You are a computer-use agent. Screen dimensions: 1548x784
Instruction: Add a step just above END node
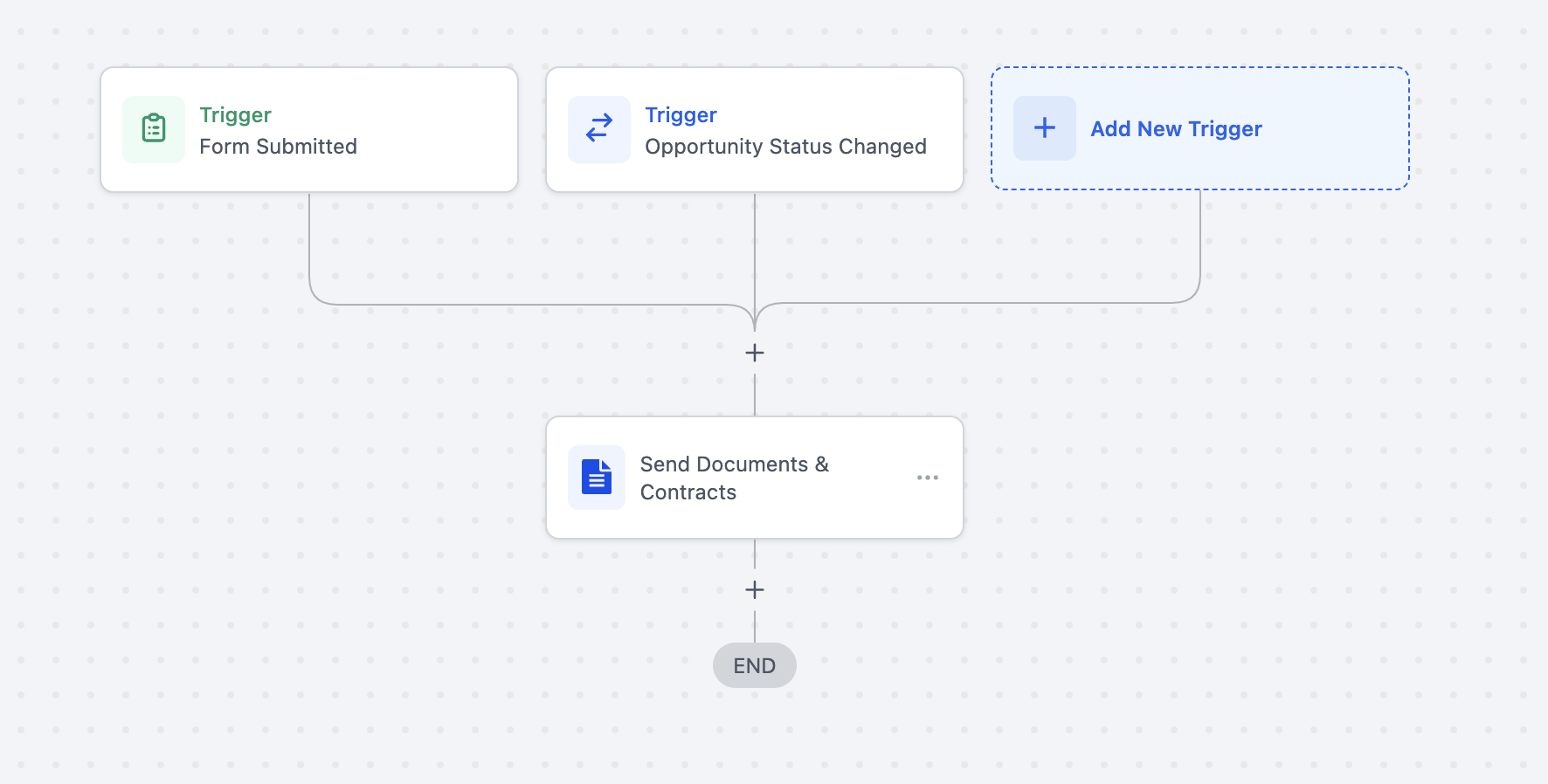[755, 590]
